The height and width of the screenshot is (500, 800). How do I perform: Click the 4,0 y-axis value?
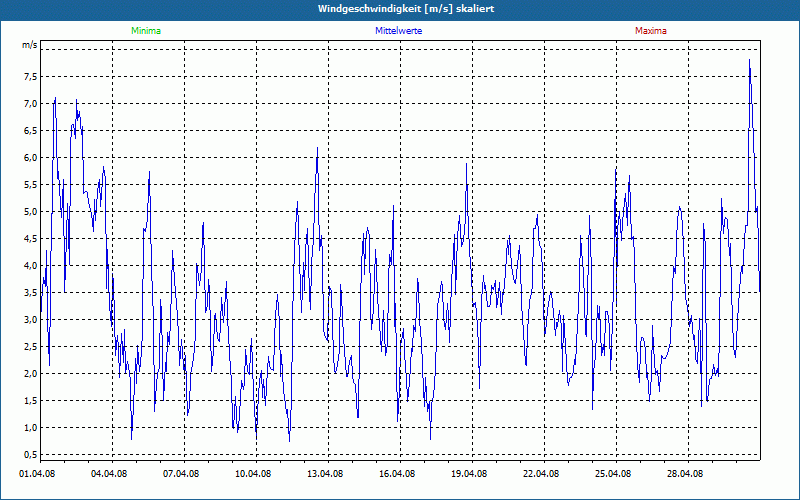pos(30,265)
